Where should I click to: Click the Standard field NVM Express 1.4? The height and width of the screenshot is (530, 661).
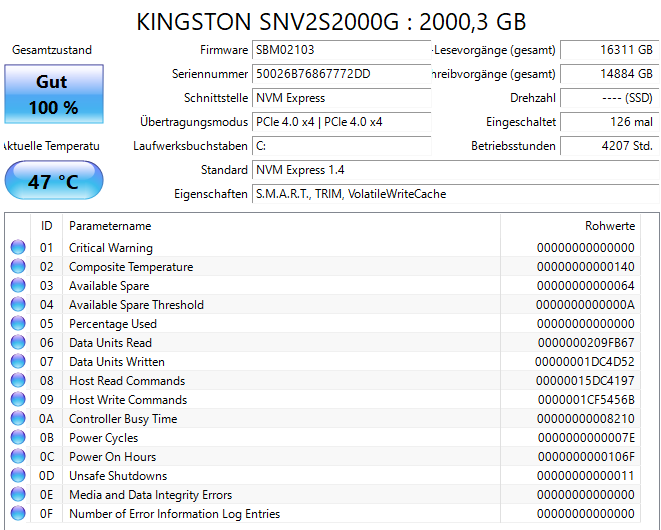point(455,170)
